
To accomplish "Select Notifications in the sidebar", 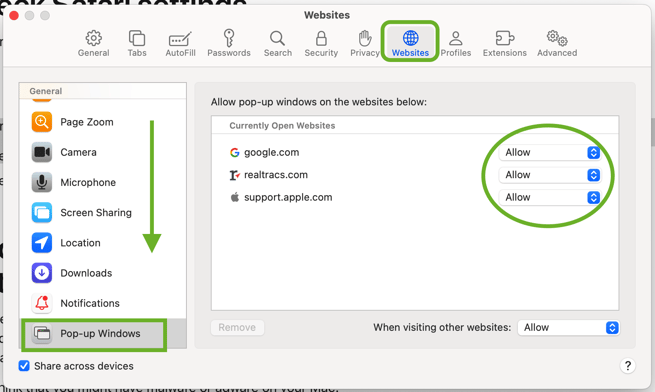I will click(103, 303).
